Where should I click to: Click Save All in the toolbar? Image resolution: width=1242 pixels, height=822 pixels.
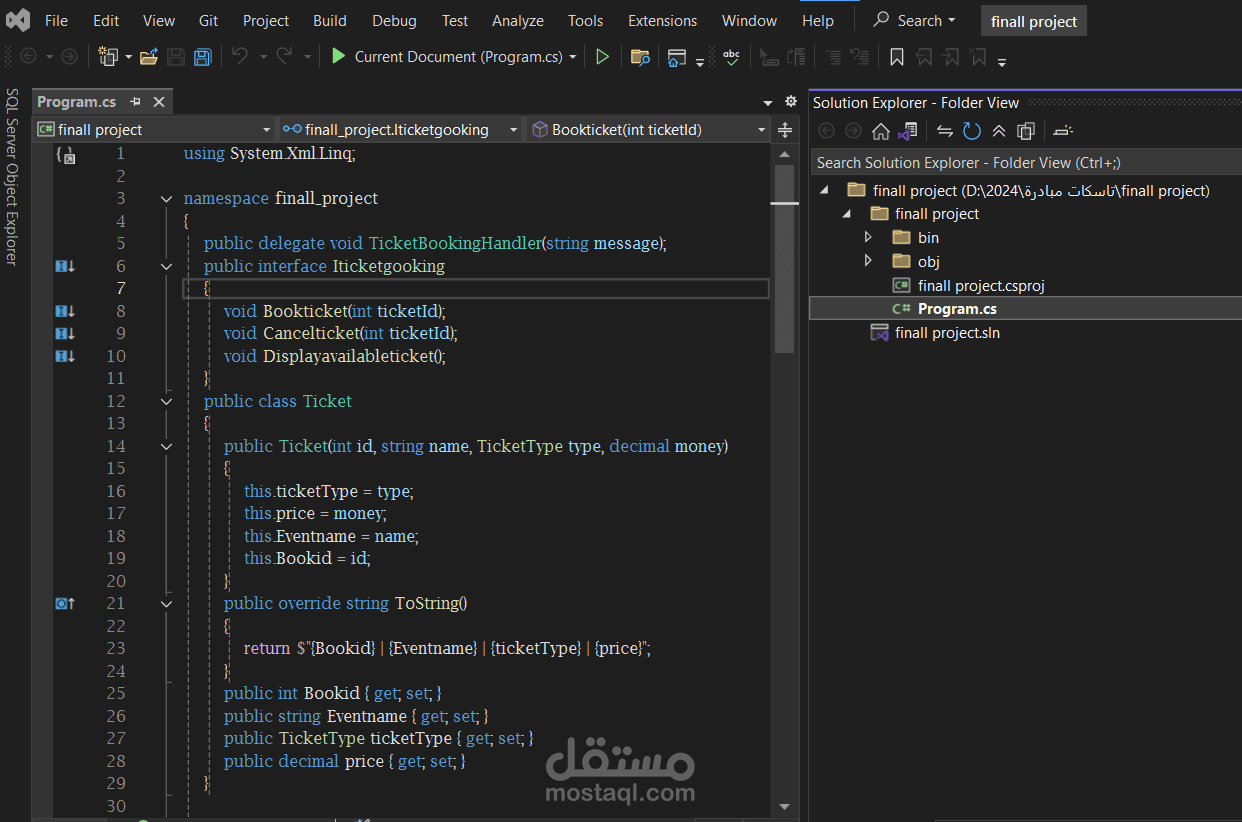click(x=202, y=57)
